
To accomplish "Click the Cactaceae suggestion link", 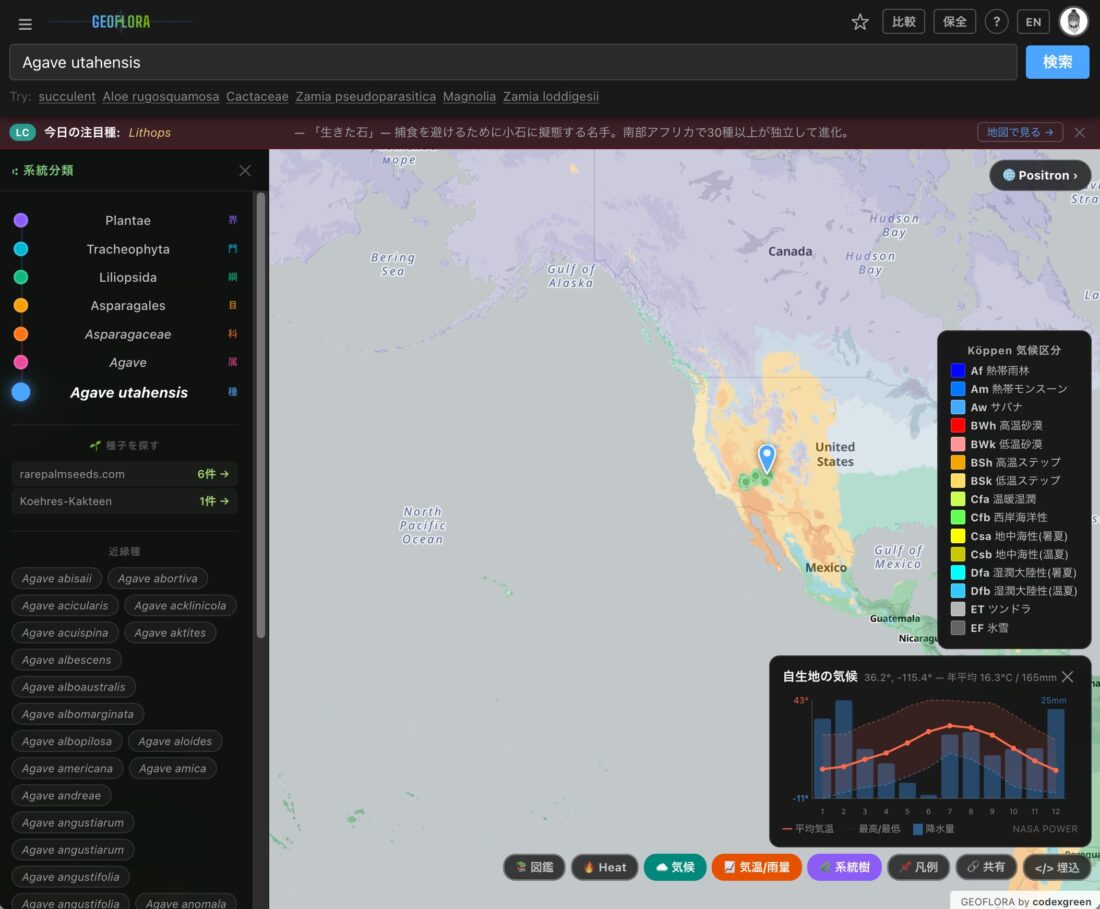I will click(257, 97).
